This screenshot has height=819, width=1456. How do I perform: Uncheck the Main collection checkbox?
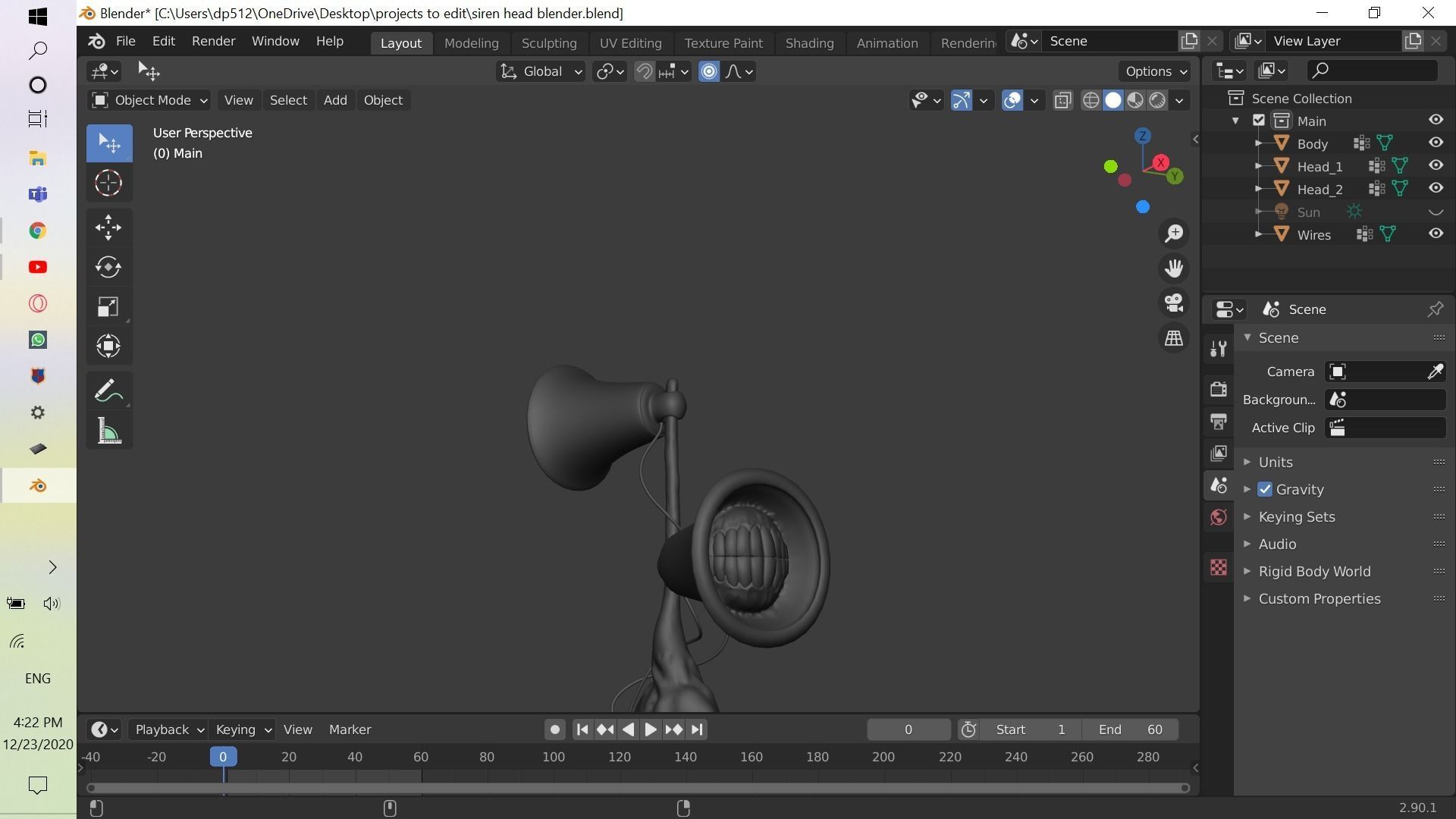pyautogui.click(x=1259, y=121)
